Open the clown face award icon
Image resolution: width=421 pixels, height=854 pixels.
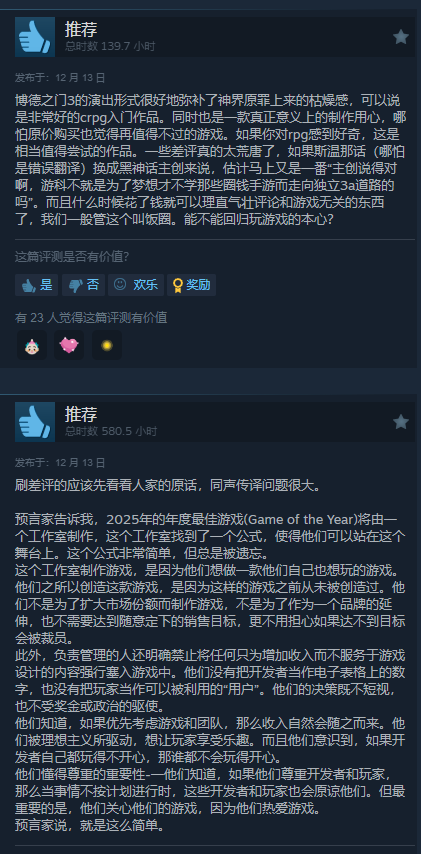point(32,345)
